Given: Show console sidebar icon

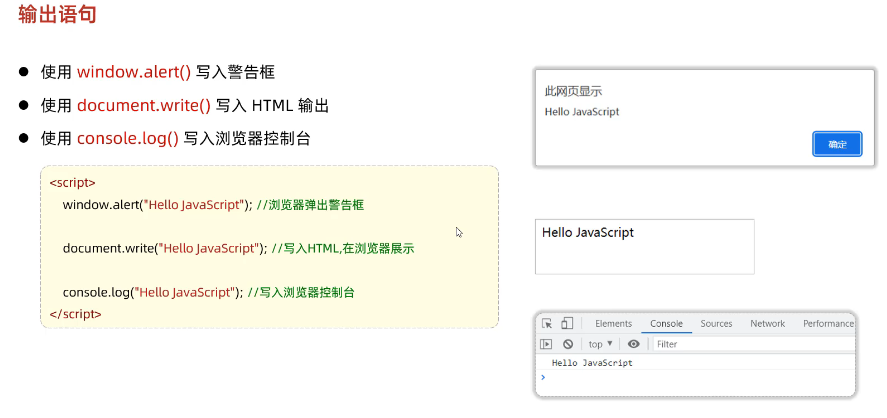Looking at the screenshot, I should click(546, 344).
